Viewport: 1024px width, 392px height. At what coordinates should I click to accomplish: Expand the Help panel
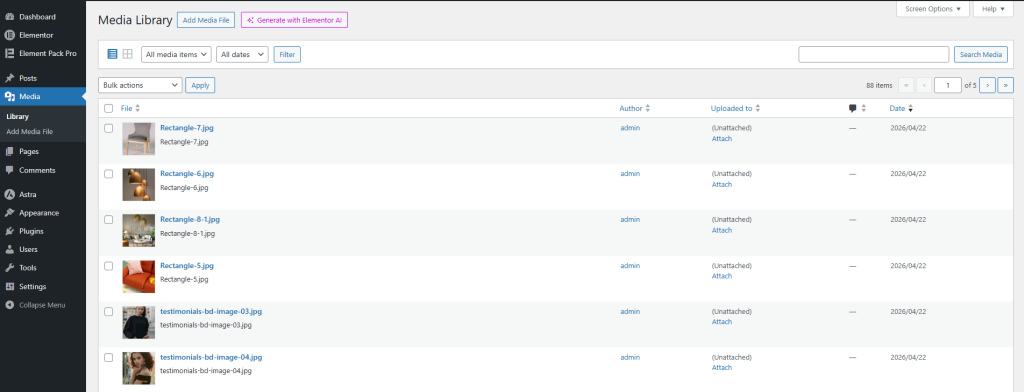[993, 9]
